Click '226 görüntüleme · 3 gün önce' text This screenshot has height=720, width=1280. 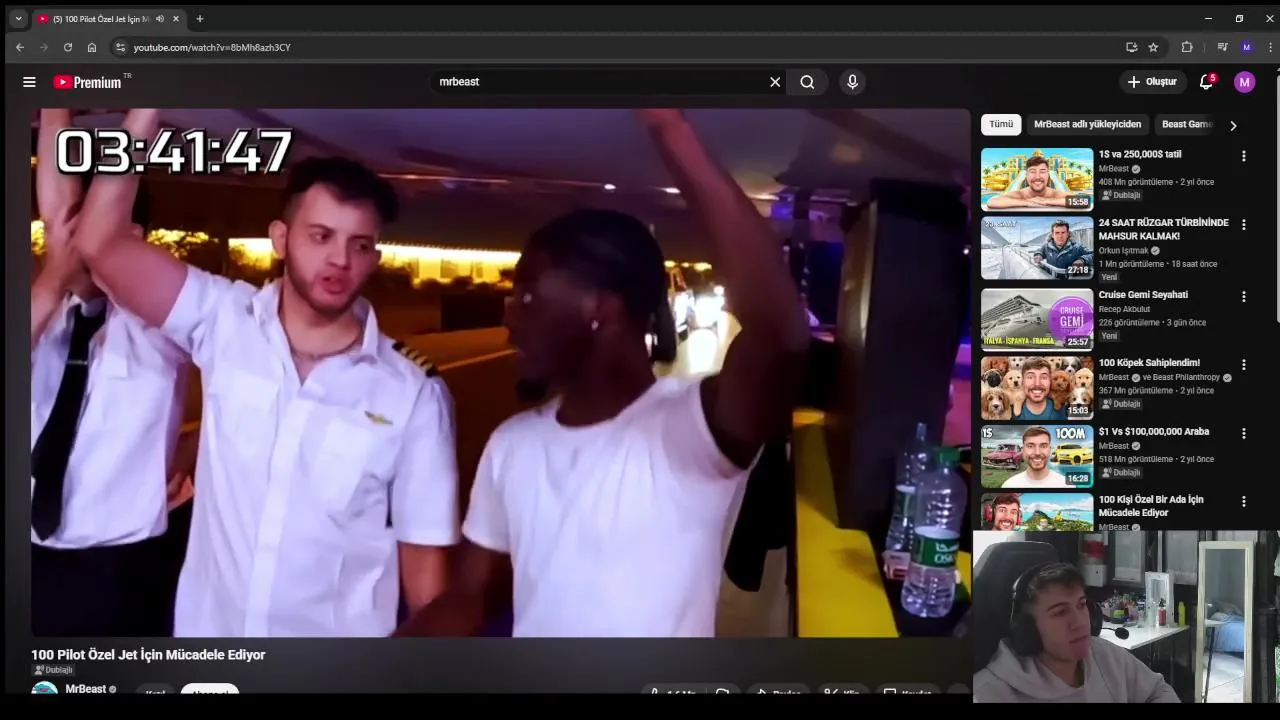pos(1152,323)
